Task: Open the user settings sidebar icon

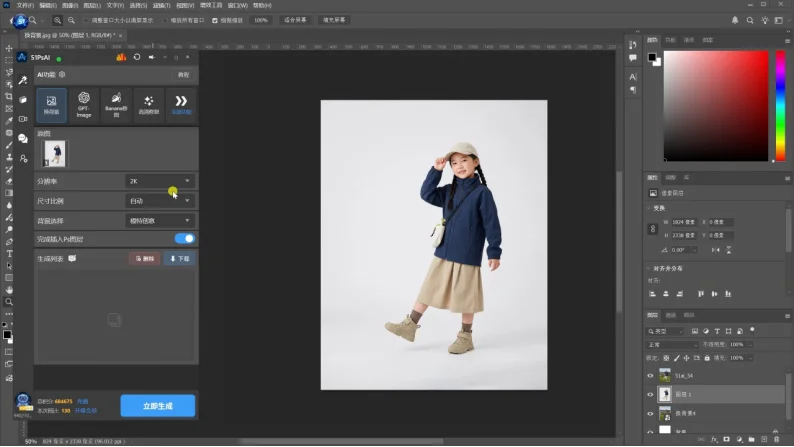Action: (23, 158)
